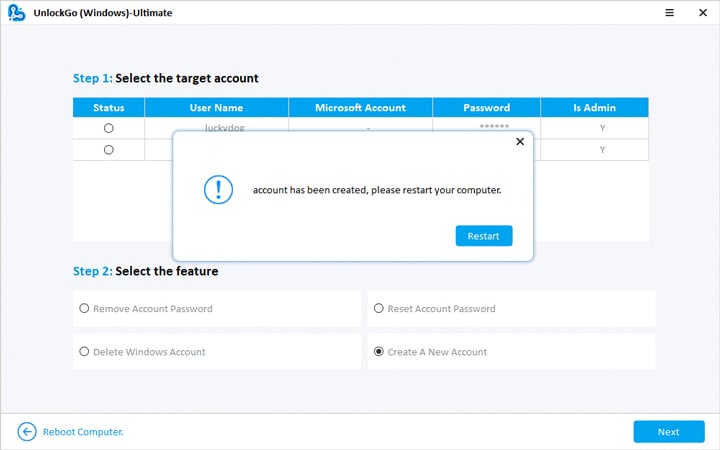Minimize the UnlockGo window

coord(669,14)
